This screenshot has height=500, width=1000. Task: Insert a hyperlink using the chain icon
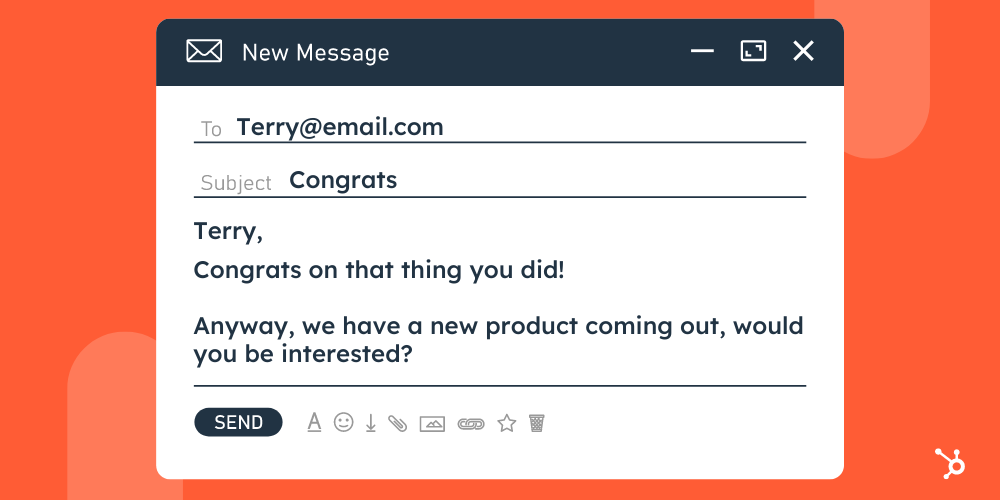pyautogui.click(x=470, y=423)
